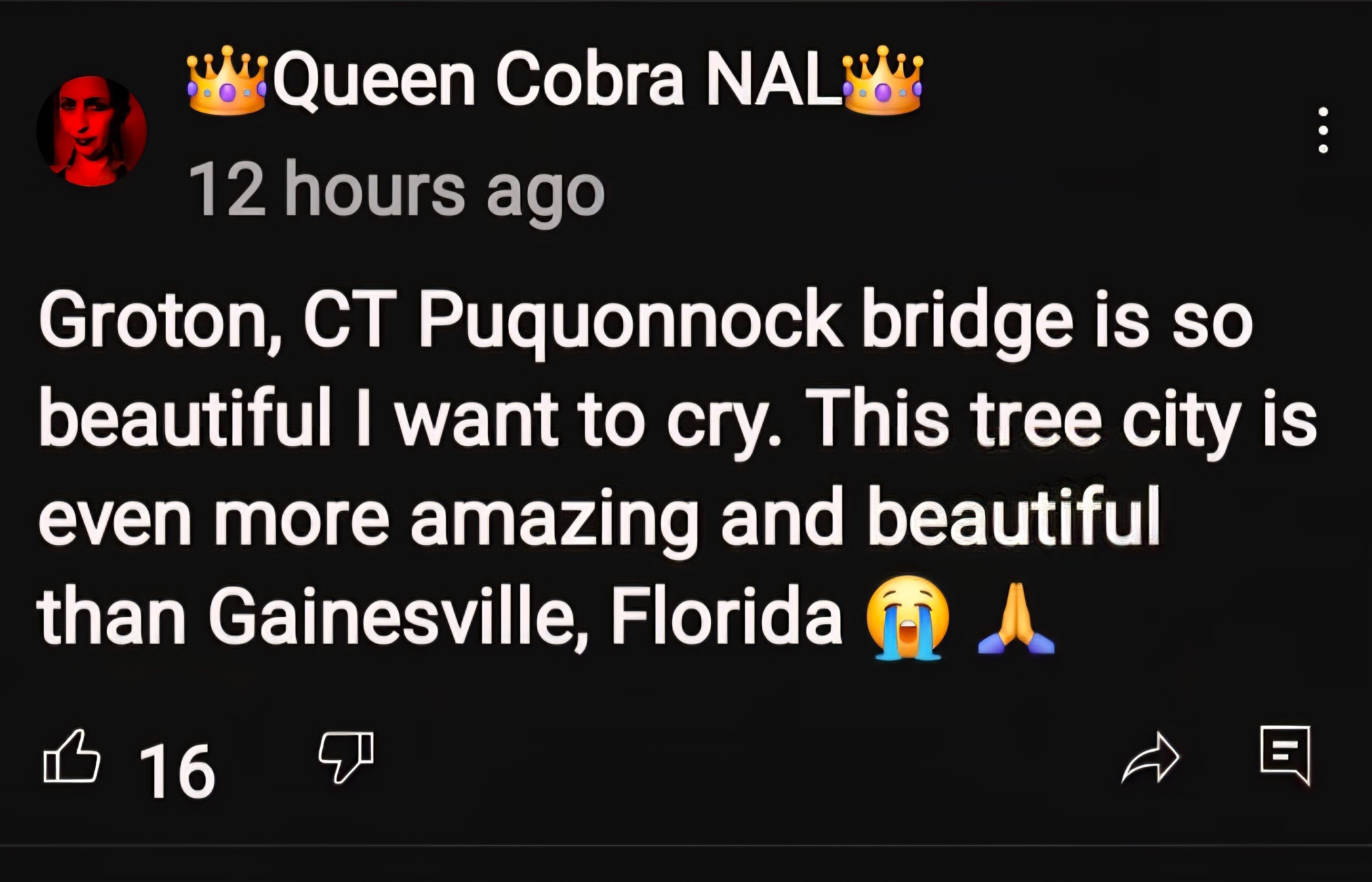Click the crown emoji after NAL
This screenshot has height=882, width=1372.
pyautogui.click(x=883, y=80)
